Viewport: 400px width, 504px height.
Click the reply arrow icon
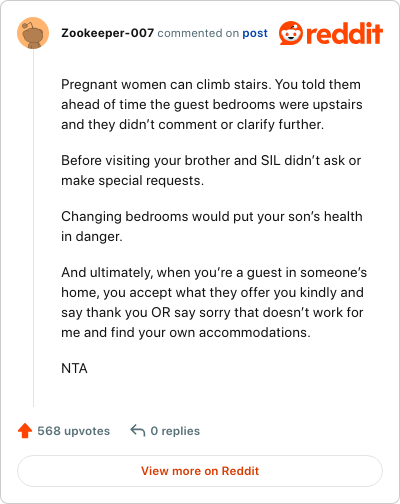pos(138,430)
